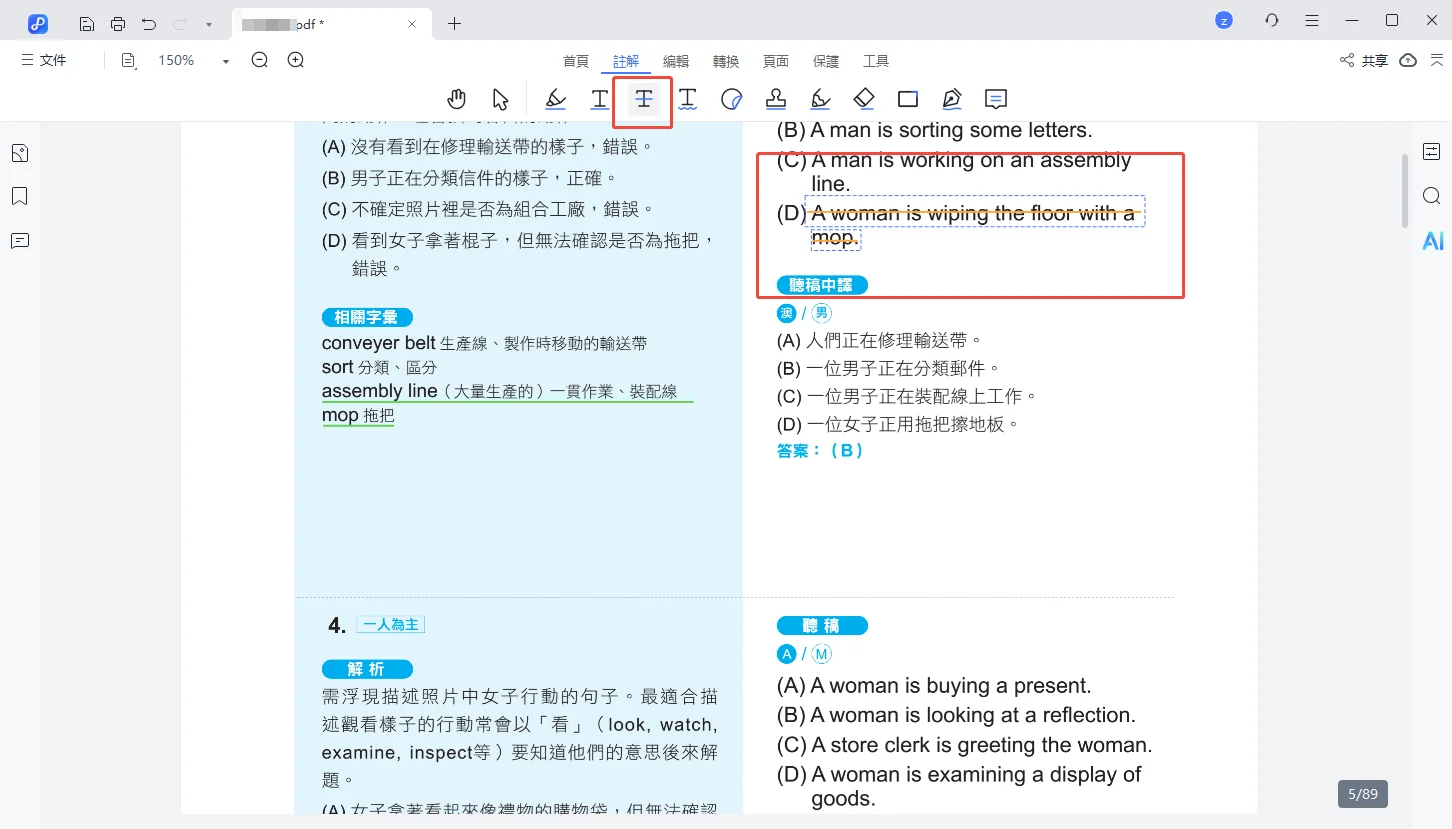
Task: Pick the Squiggly underline tool
Action: [x=688, y=99]
